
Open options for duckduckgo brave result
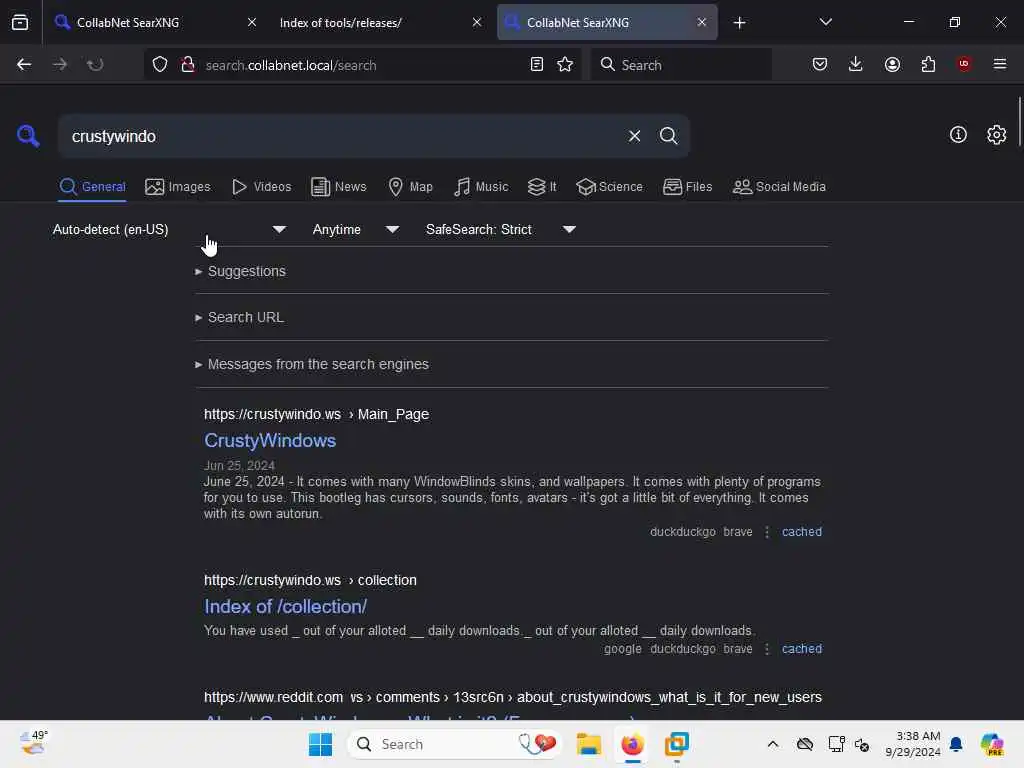coord(767,532)
